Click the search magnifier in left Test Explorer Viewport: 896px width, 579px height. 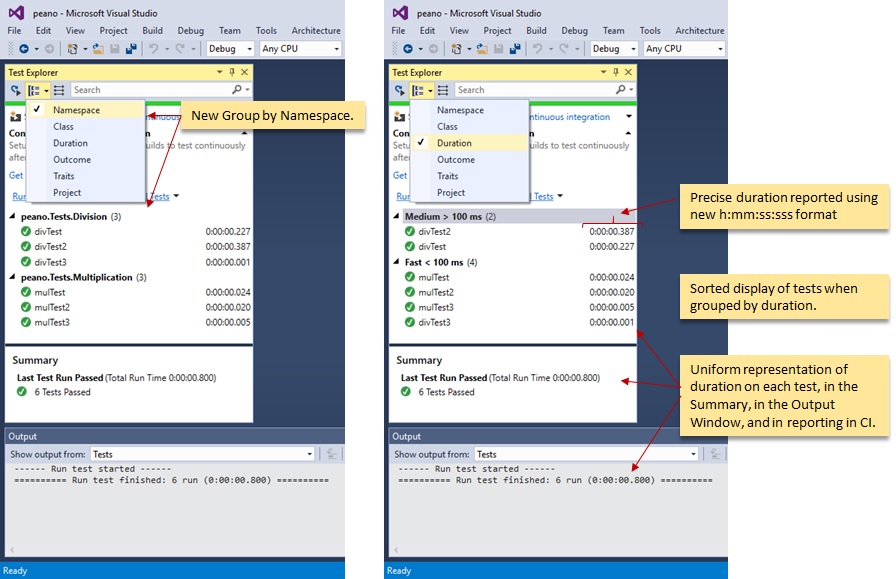(x=237, y=90)
